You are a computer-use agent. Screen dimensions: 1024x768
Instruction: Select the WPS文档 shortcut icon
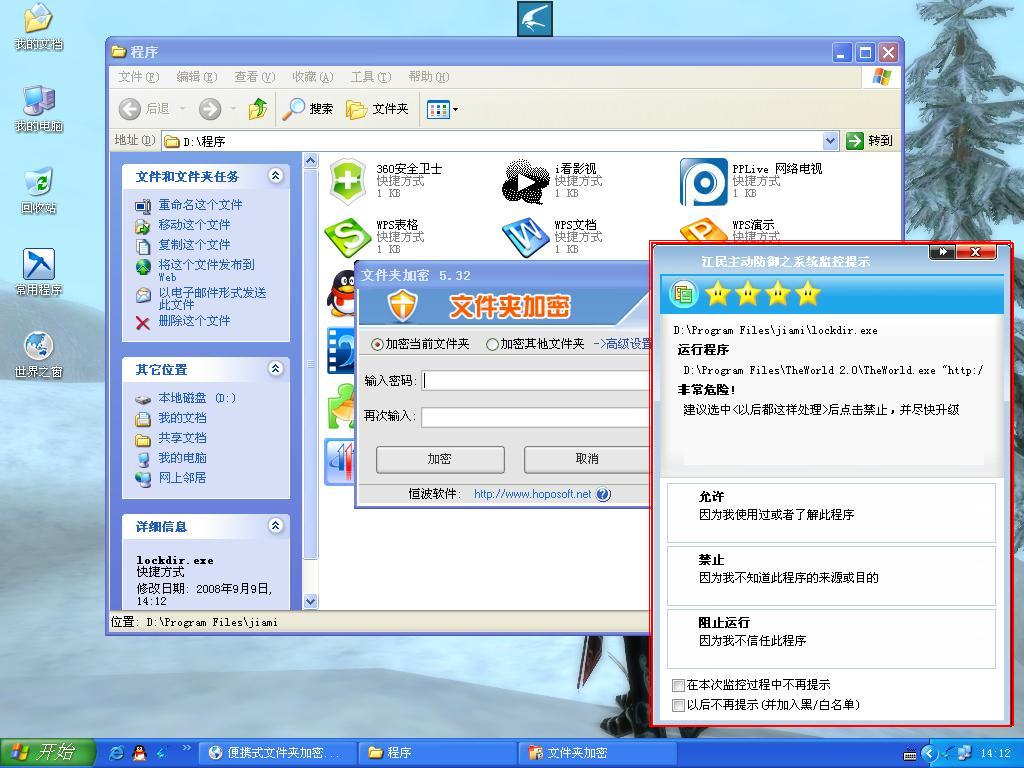(x=525, y=237)
